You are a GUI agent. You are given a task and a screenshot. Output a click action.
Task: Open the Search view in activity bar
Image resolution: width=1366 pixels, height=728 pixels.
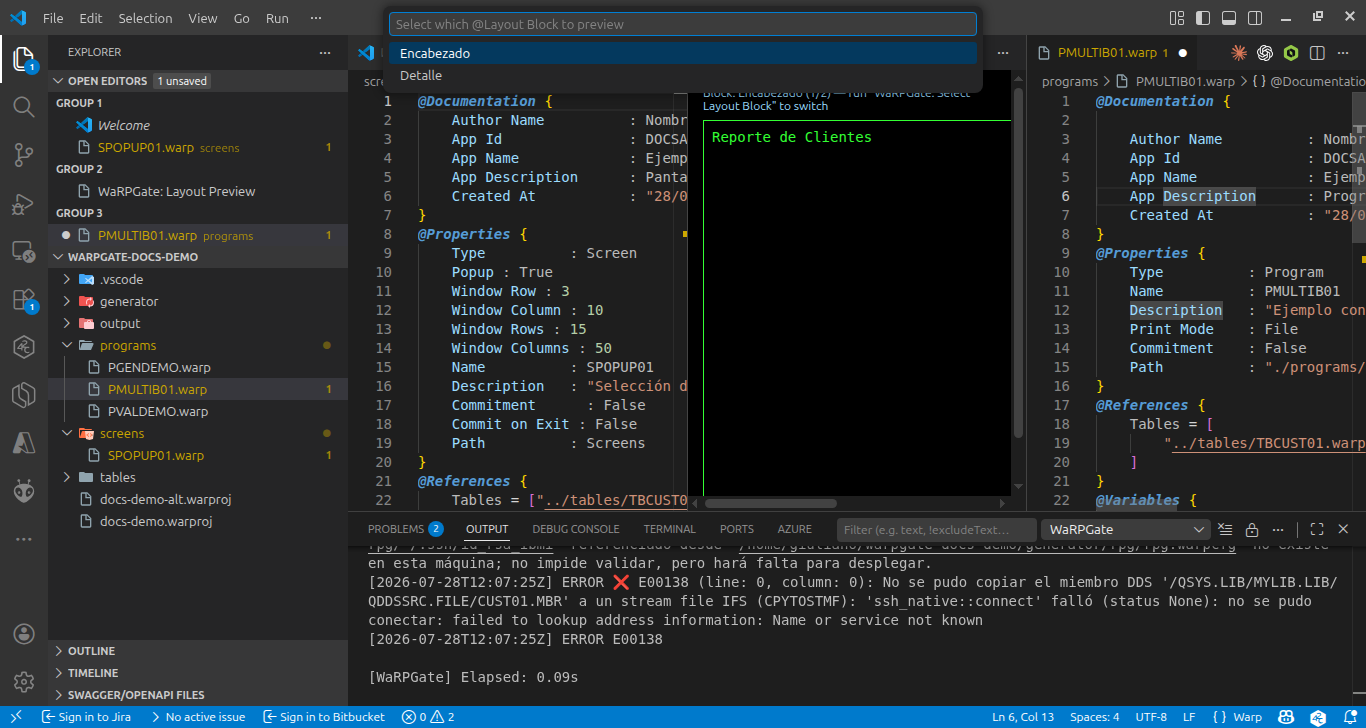click(x=24, y=106)
